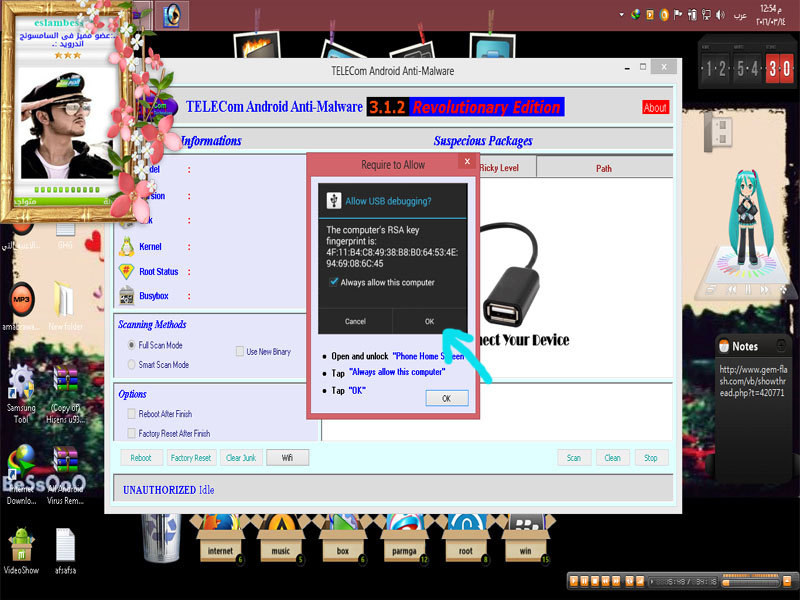Enable Use New Binary checkbox
800x600 pixels.
tap(240, 351)
